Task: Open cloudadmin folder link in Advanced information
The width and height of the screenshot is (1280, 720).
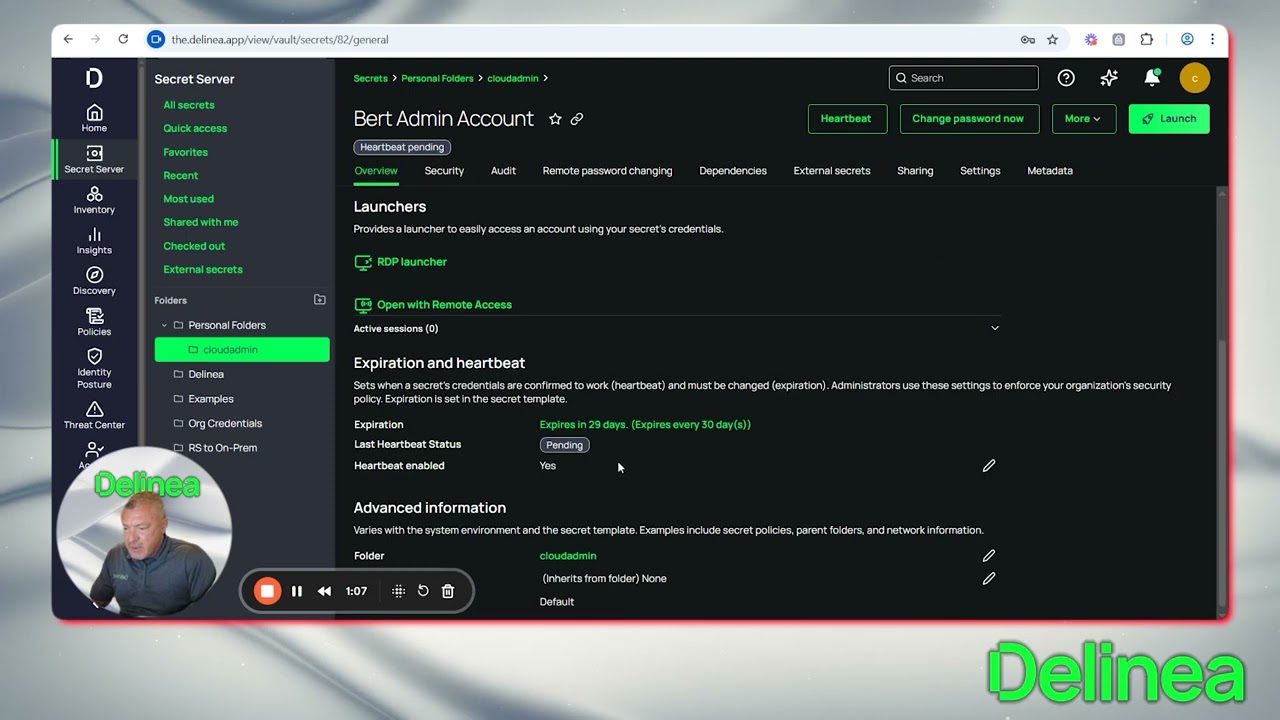Action: tap(568, 556)
